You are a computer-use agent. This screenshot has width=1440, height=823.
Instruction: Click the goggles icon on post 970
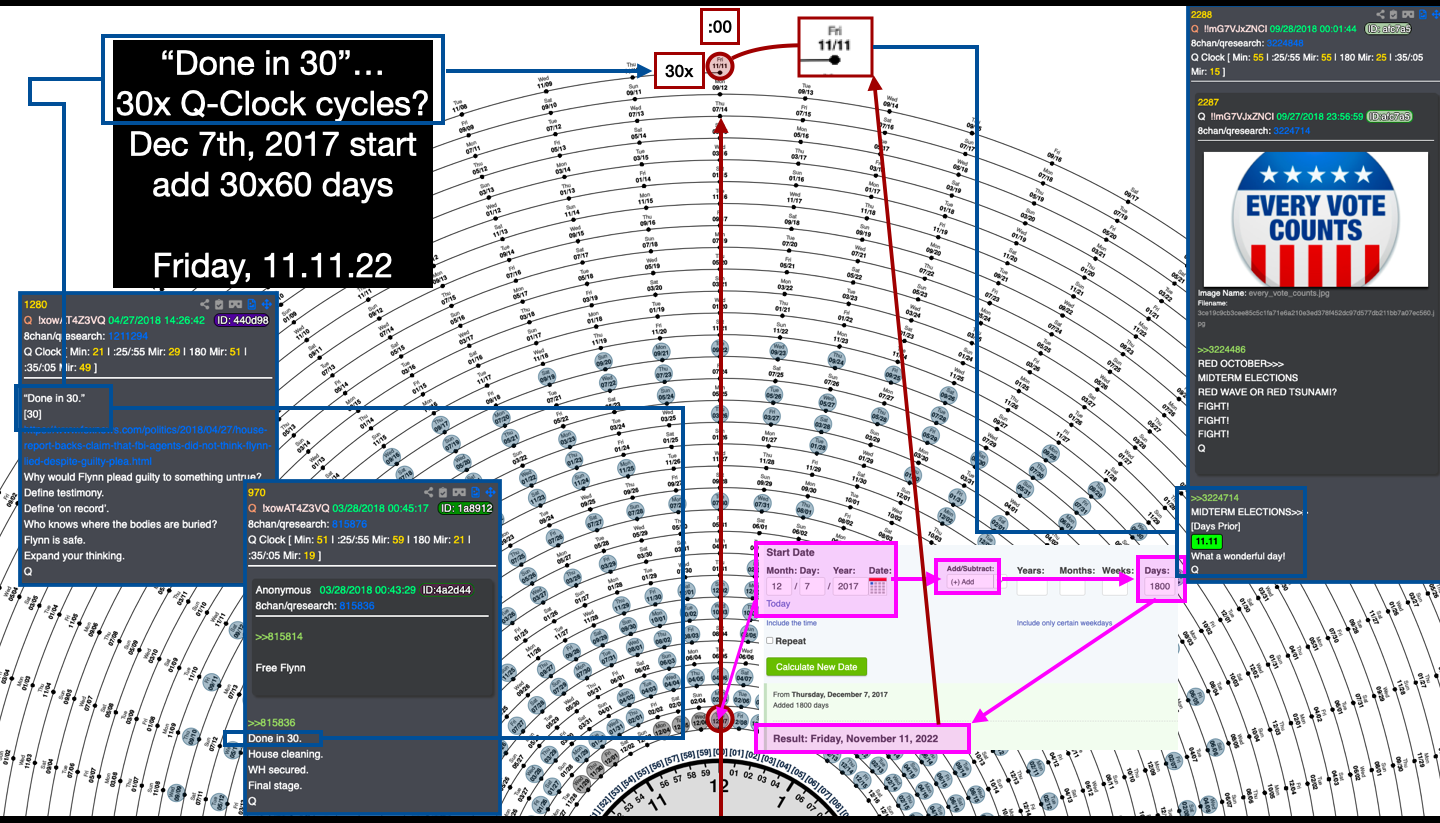(459, 492)
